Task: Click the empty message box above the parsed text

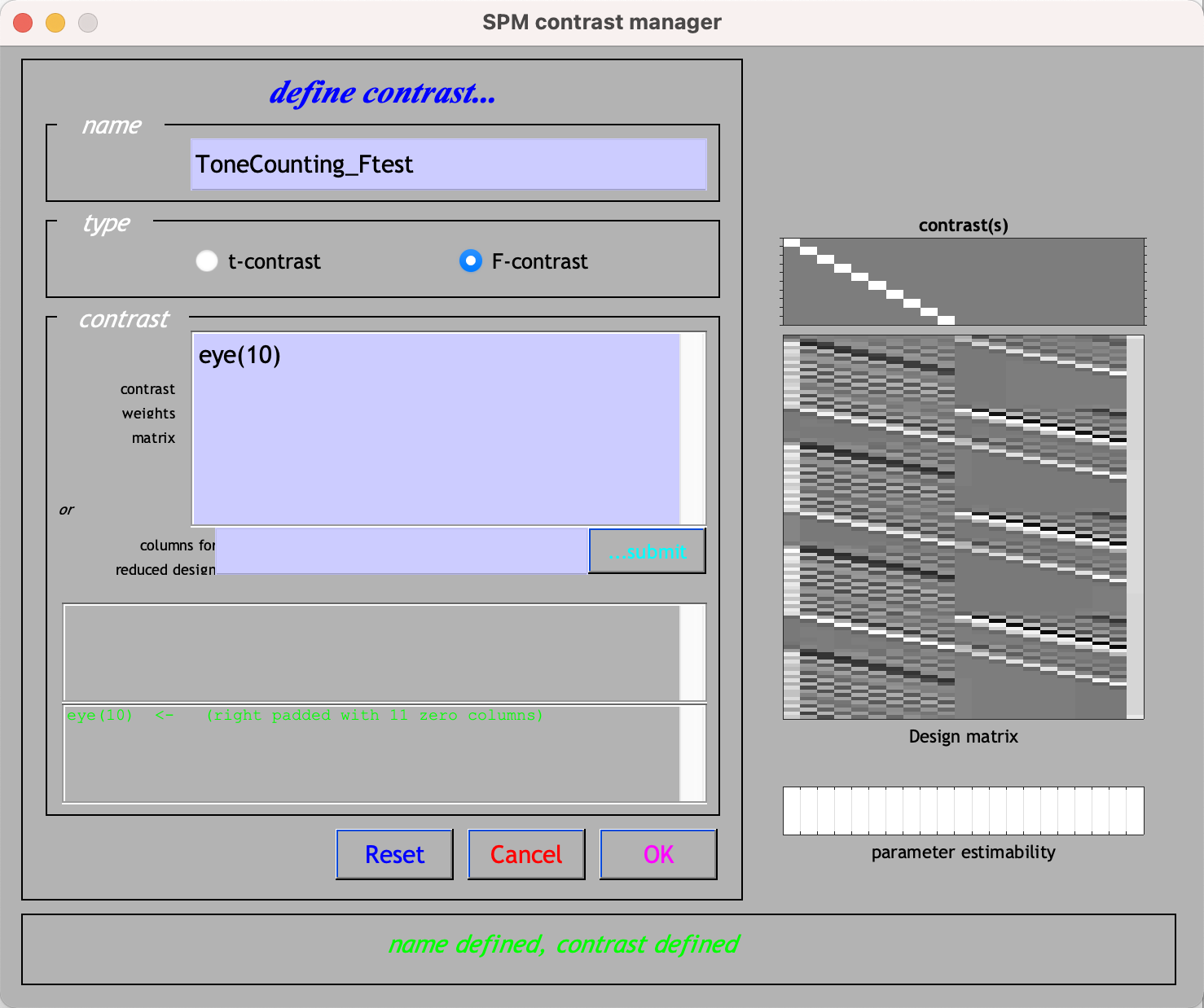Action: (372, 652)
